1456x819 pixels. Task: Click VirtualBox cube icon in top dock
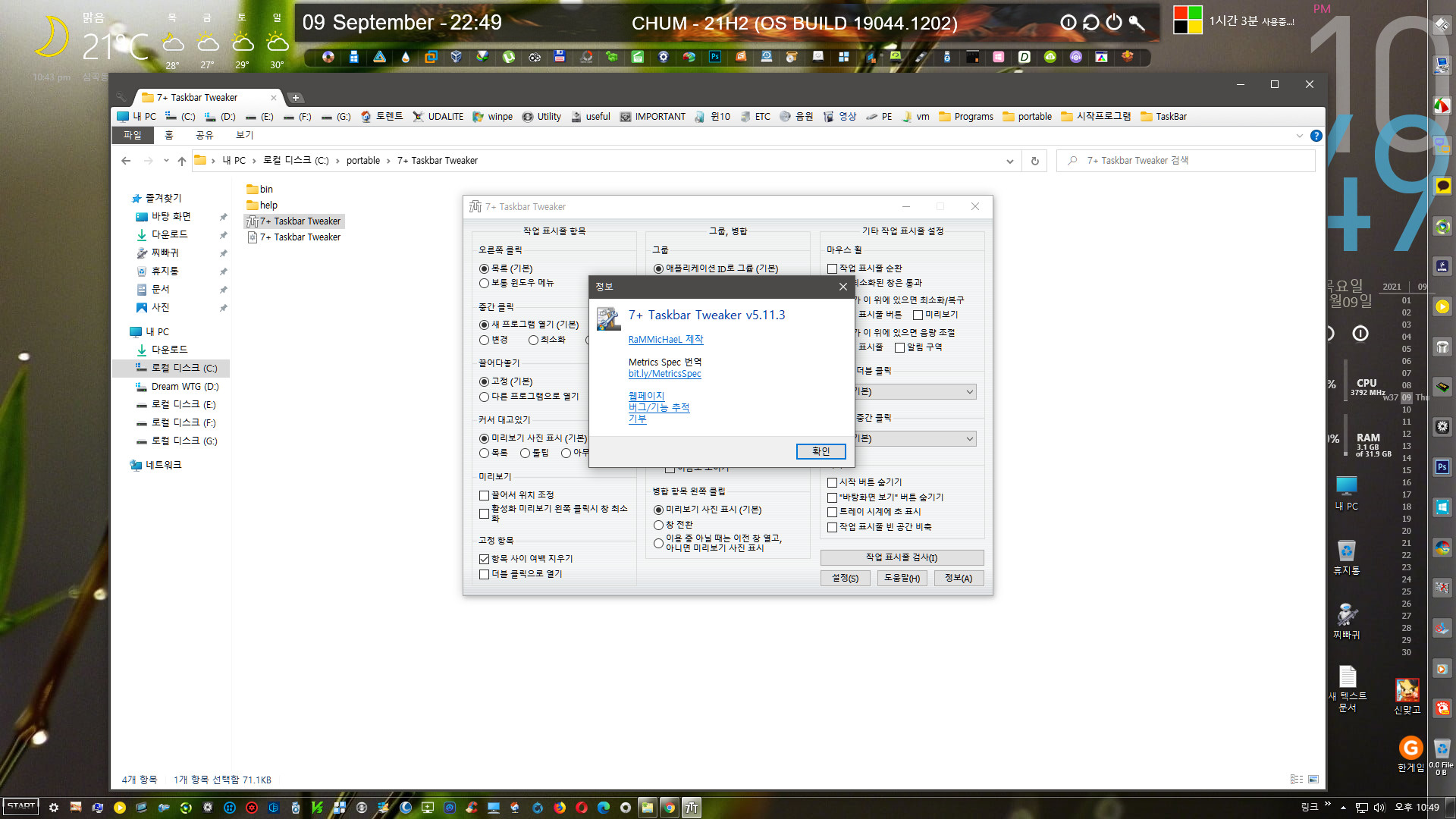click(x=457, y=57)
